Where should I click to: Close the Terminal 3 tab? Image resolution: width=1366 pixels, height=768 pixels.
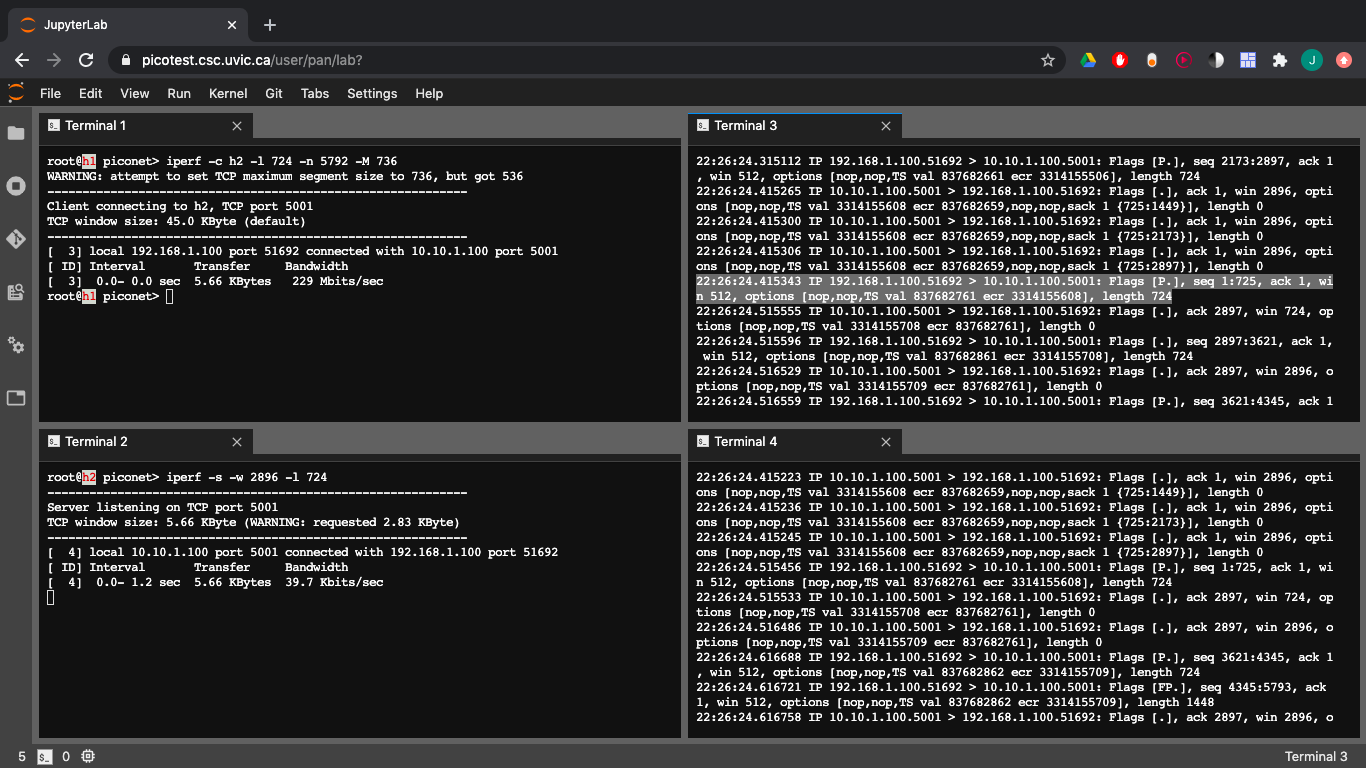(x=886, y=126)
